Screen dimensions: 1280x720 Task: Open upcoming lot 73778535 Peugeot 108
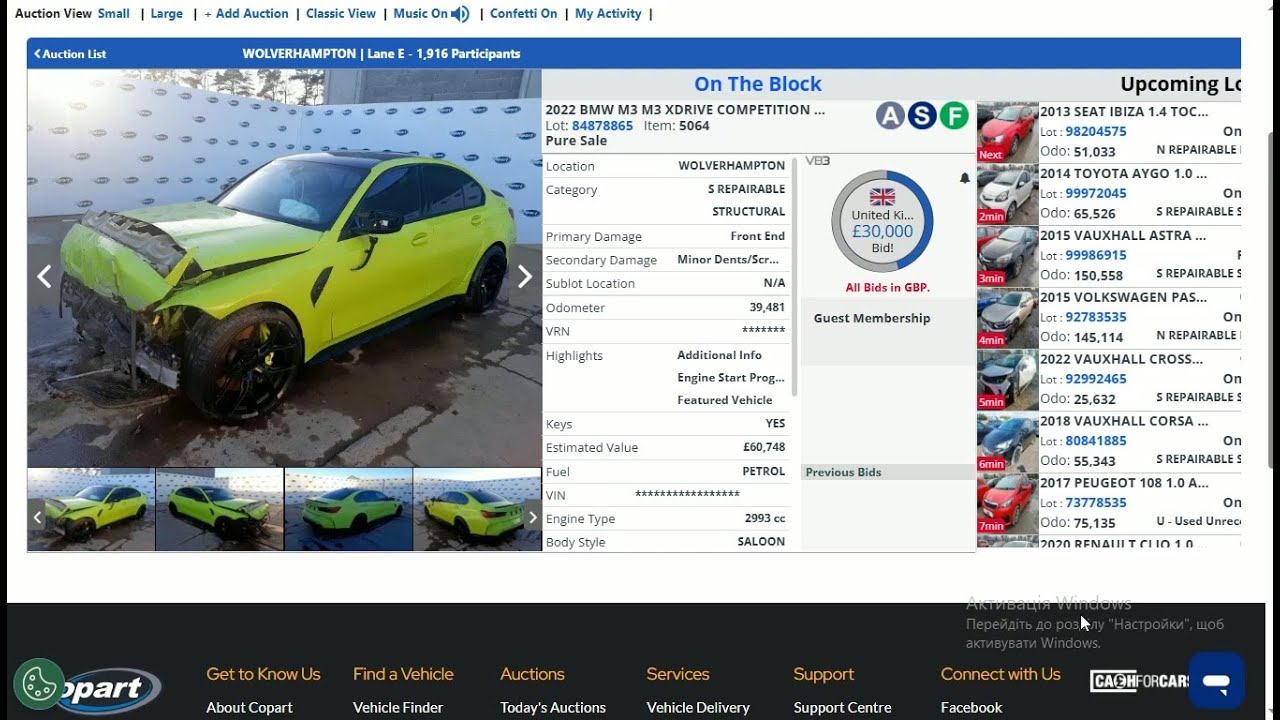pyautogui.click(x=1096, y=502)
